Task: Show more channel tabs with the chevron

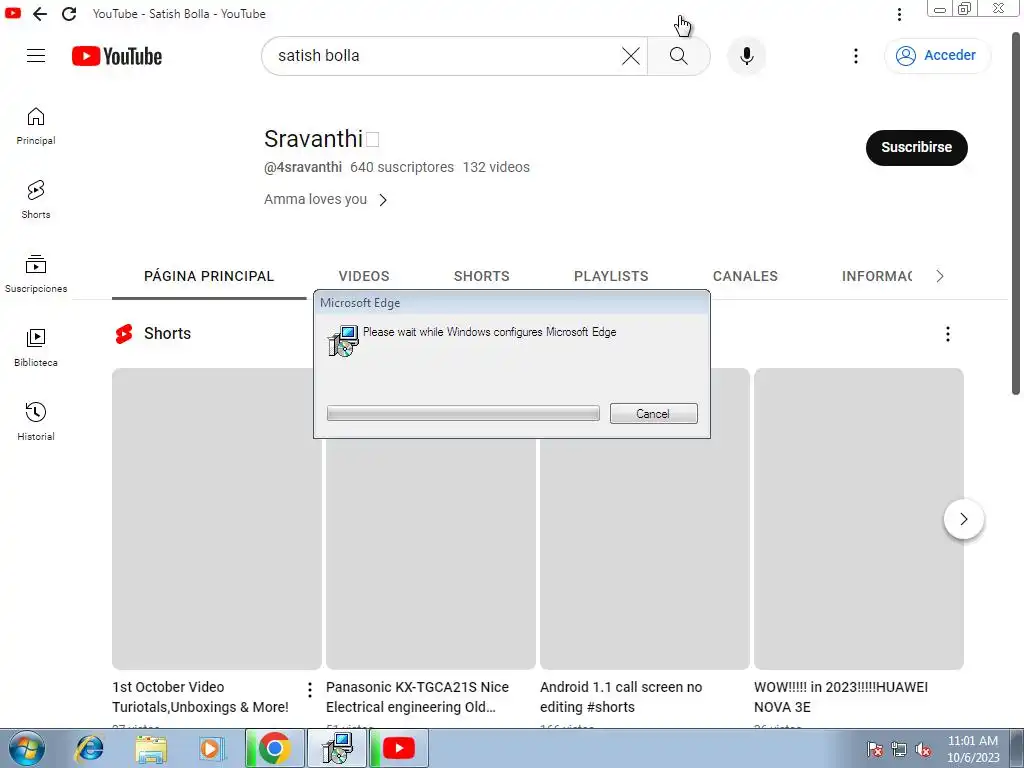Action: [x=940, y=276]
